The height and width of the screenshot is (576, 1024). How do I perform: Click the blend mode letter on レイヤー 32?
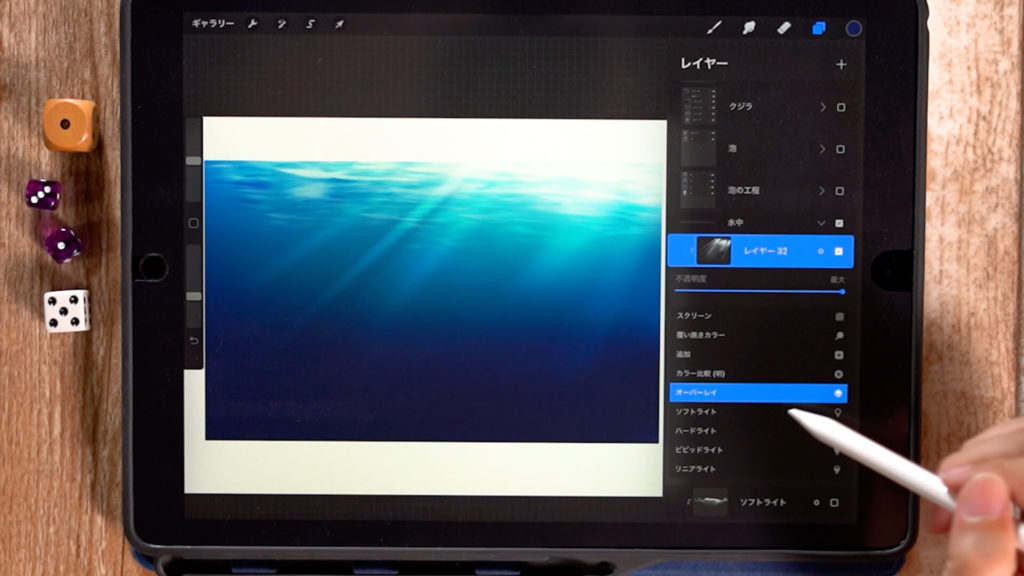coord(821,251)
